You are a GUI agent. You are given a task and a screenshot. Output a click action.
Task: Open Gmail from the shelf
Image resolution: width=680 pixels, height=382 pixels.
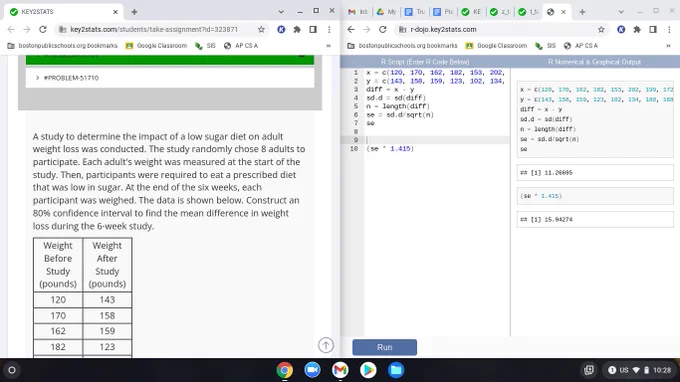[340, 370]
